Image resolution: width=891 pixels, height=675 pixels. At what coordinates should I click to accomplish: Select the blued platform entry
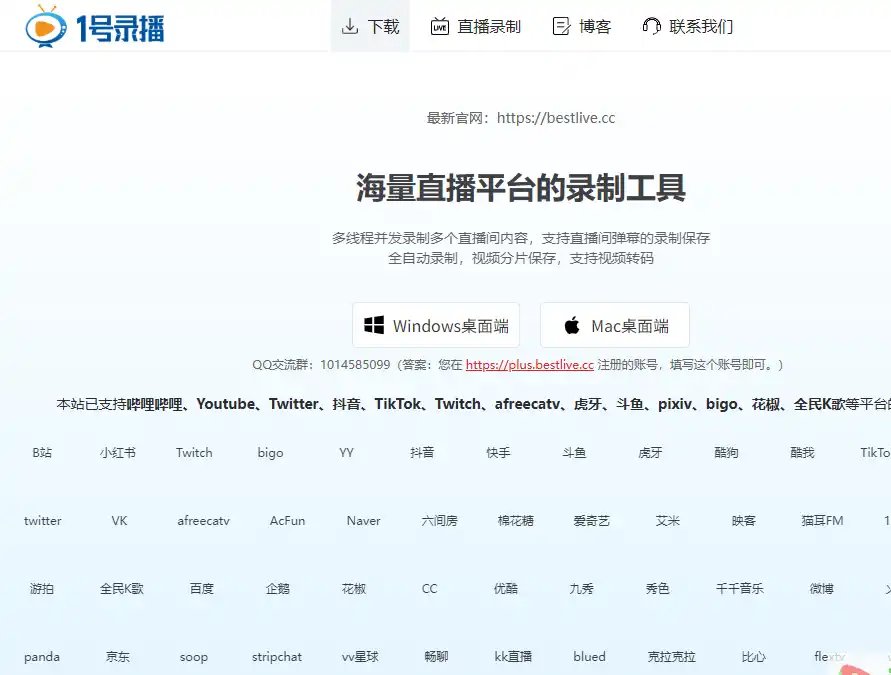(589, 657)
